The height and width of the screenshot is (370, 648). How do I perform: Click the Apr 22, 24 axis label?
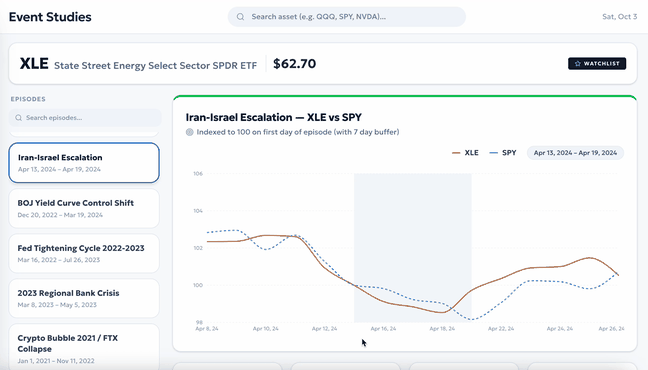coord(501,329)
